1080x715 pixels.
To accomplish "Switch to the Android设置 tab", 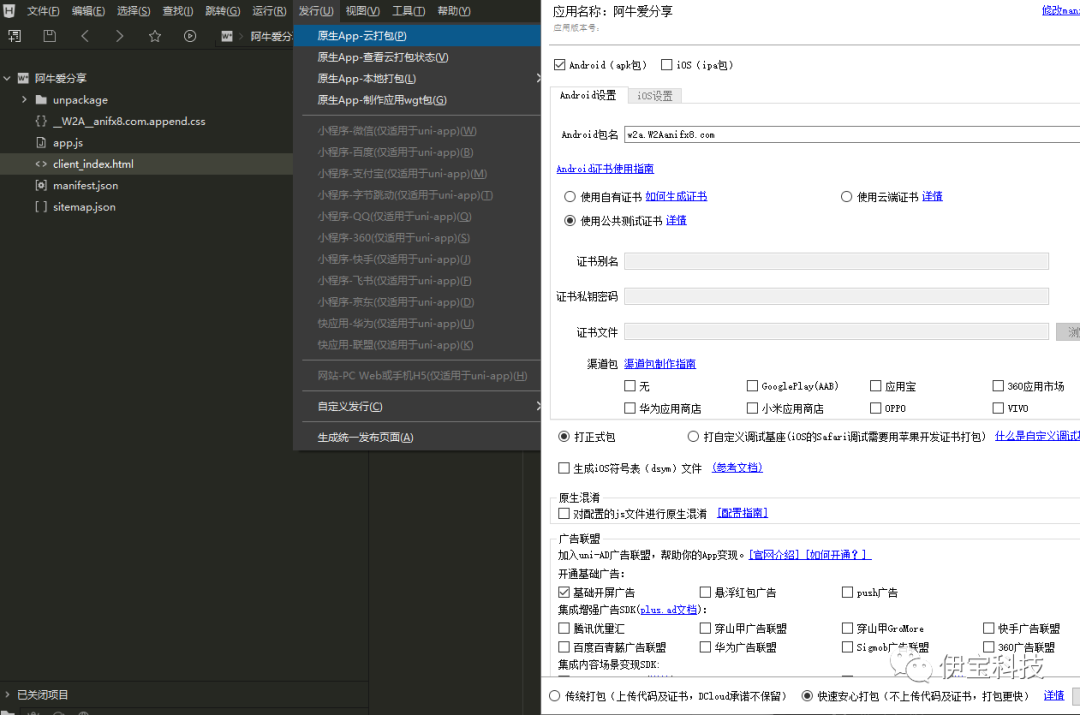I will point(588,95).
